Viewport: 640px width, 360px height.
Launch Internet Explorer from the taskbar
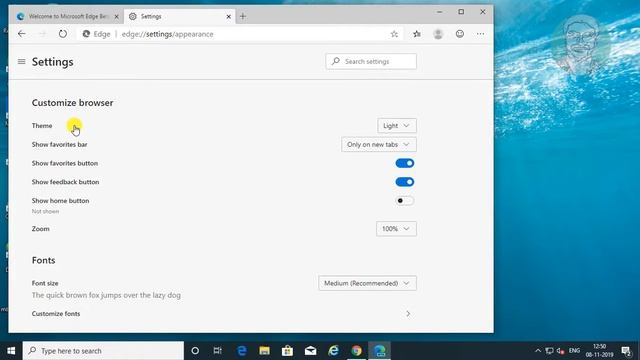coord(333,351)
